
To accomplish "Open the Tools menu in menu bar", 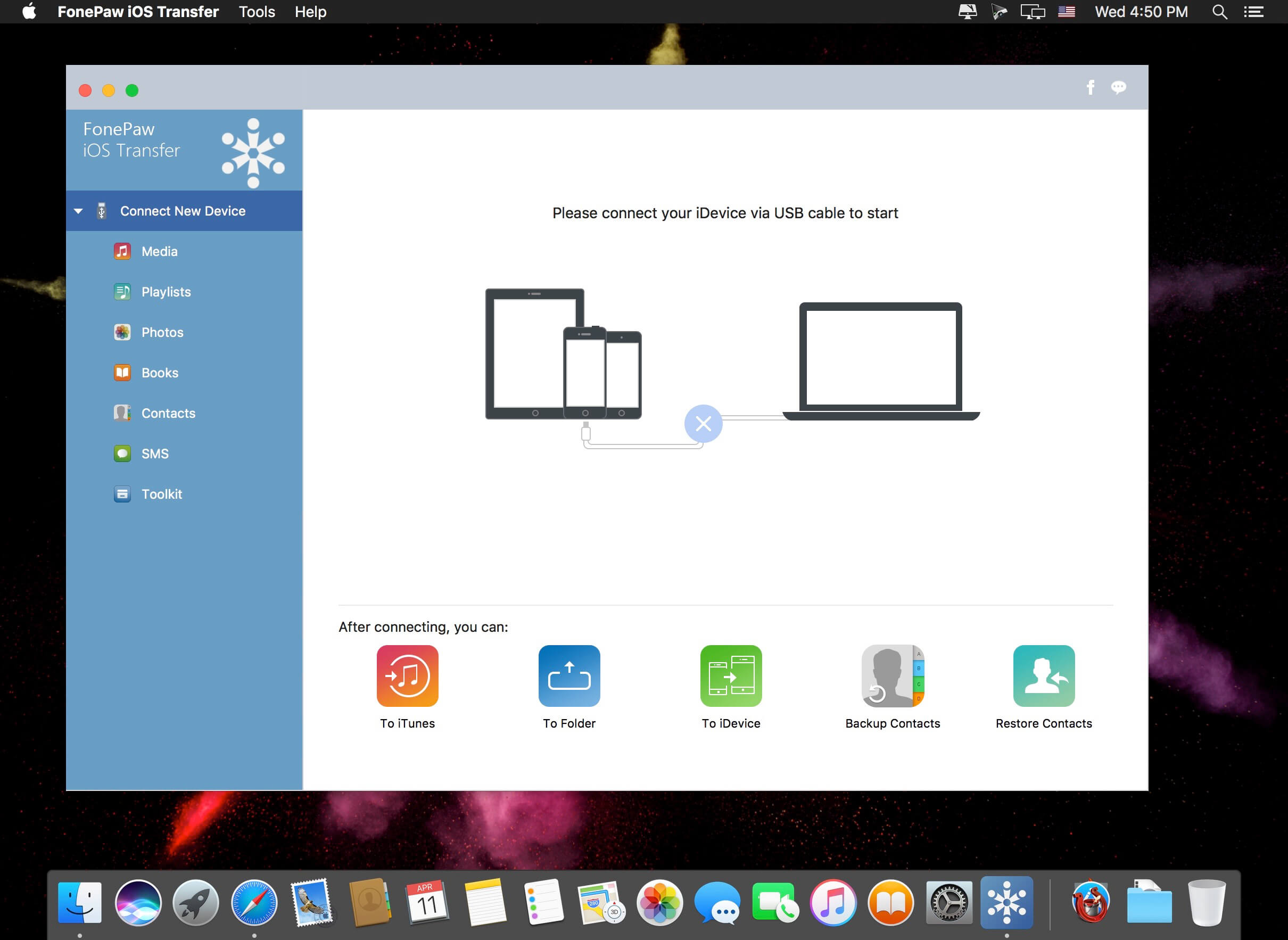I will [257, 12].
